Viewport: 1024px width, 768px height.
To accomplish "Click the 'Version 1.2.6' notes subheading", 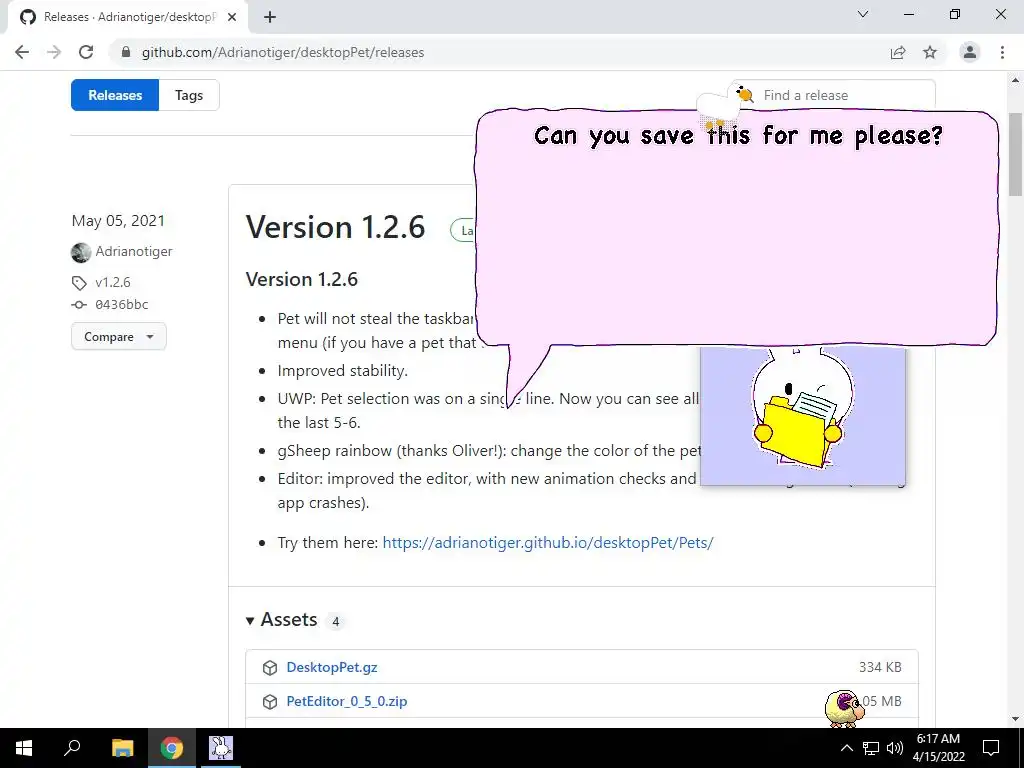I will (302, 280).
